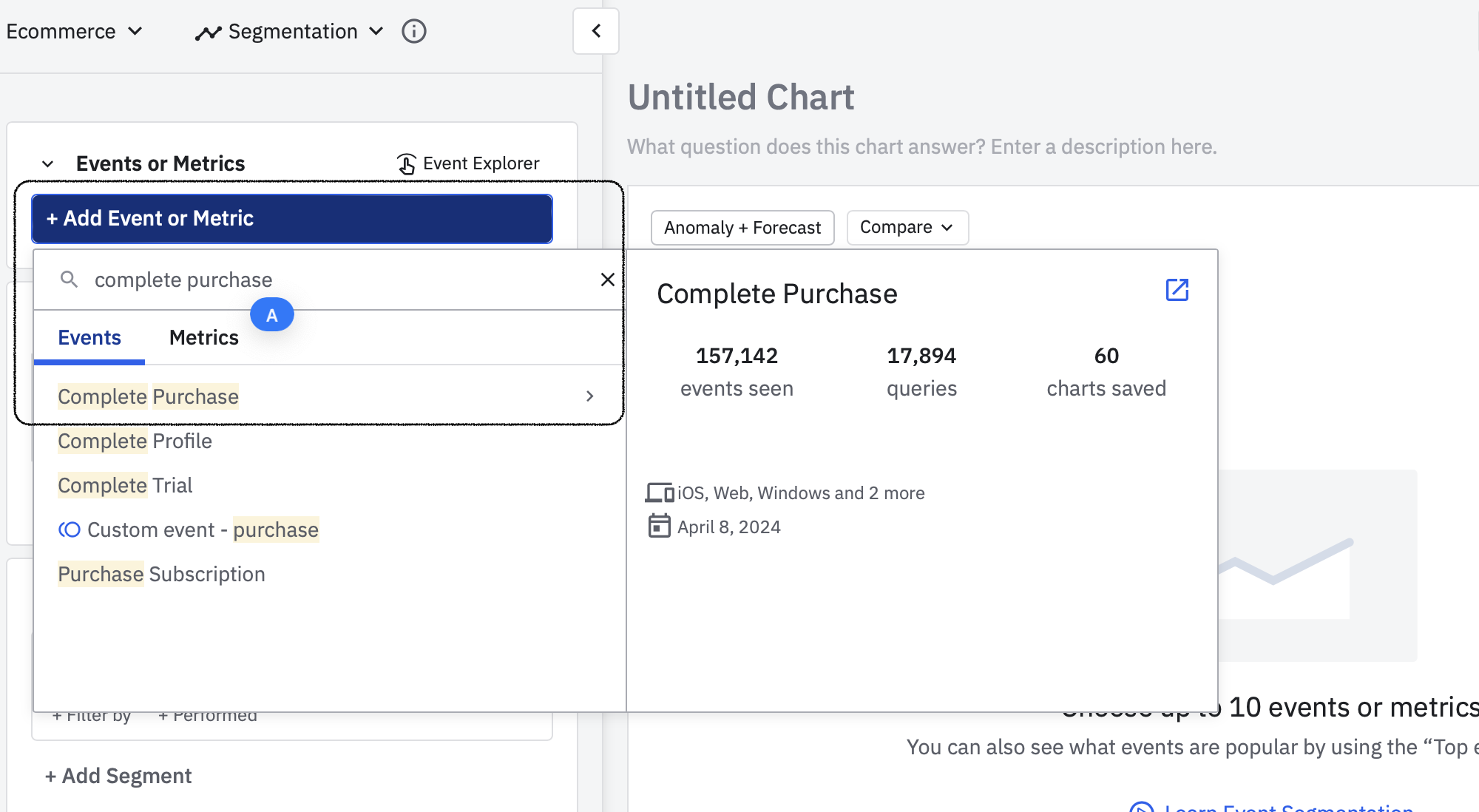Click the search magnifier icon
Image resolution: width=1479 pixels, height=812 pixels.
(x=69, y=280)
